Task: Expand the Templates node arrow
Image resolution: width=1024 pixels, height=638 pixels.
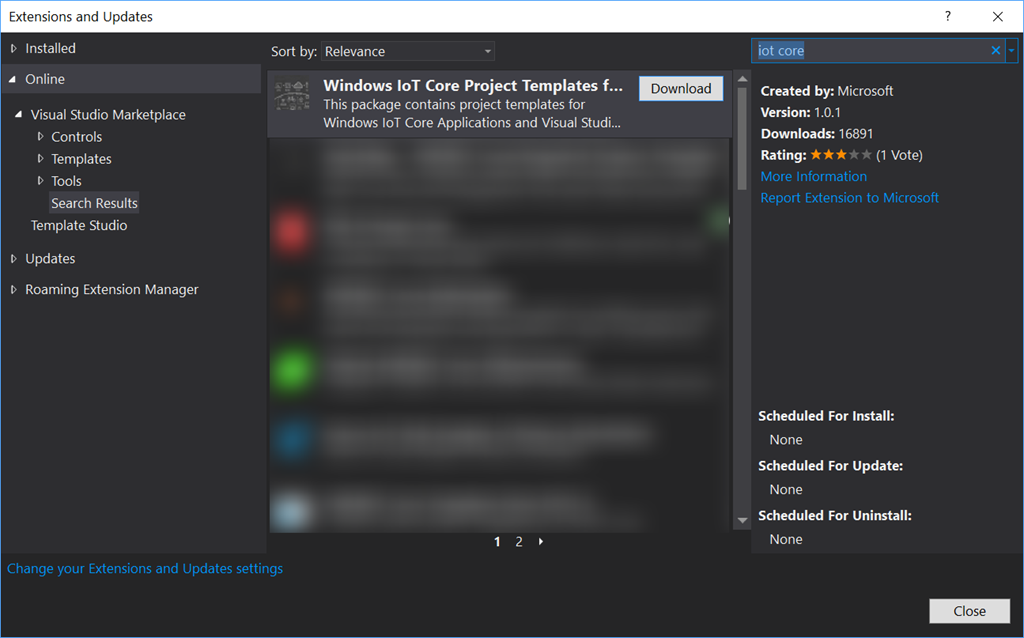Action: point(40,159)
